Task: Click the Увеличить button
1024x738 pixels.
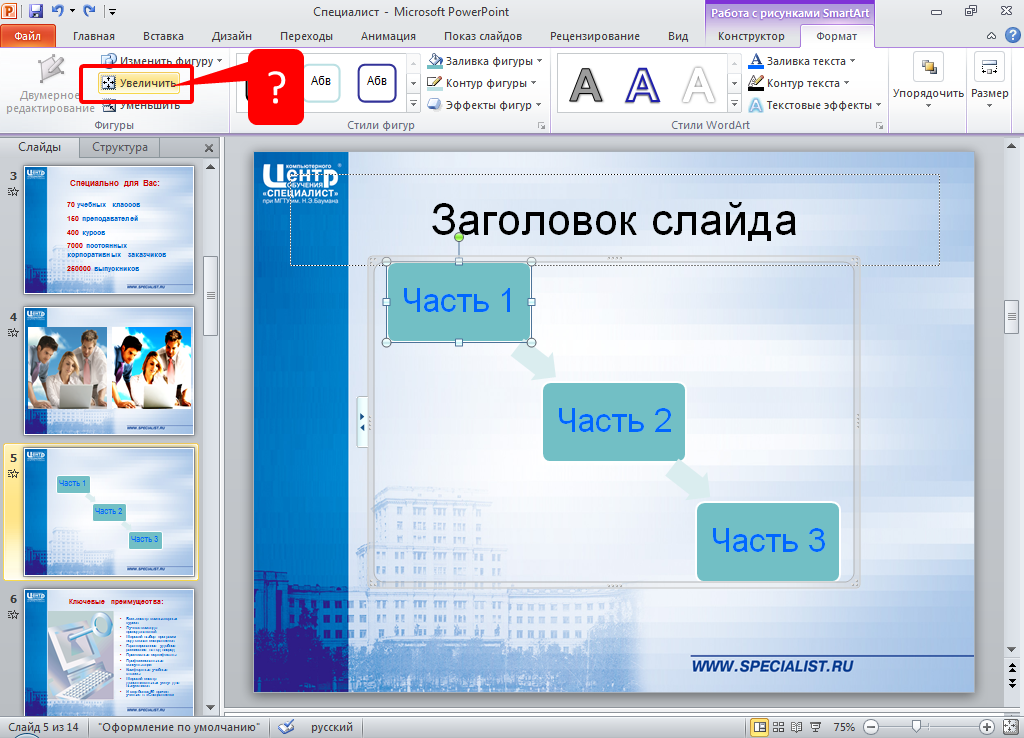Action: 139,83
